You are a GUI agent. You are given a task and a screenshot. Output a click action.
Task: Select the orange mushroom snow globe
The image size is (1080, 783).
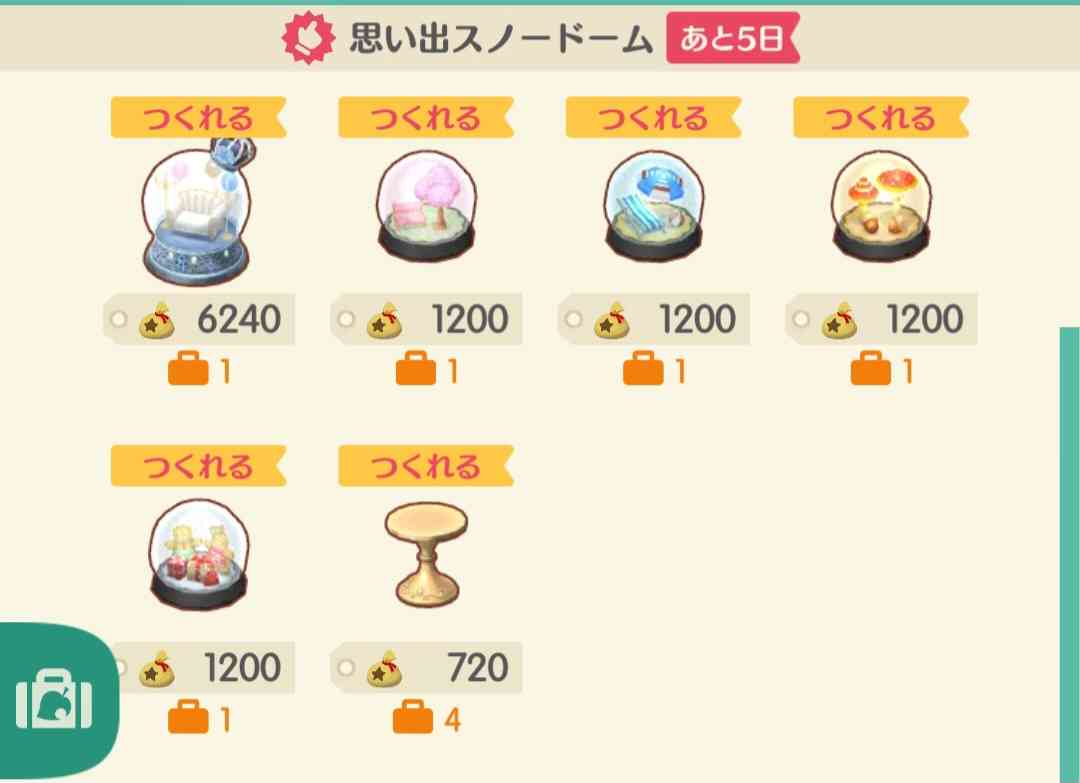[x=881, y=206]
